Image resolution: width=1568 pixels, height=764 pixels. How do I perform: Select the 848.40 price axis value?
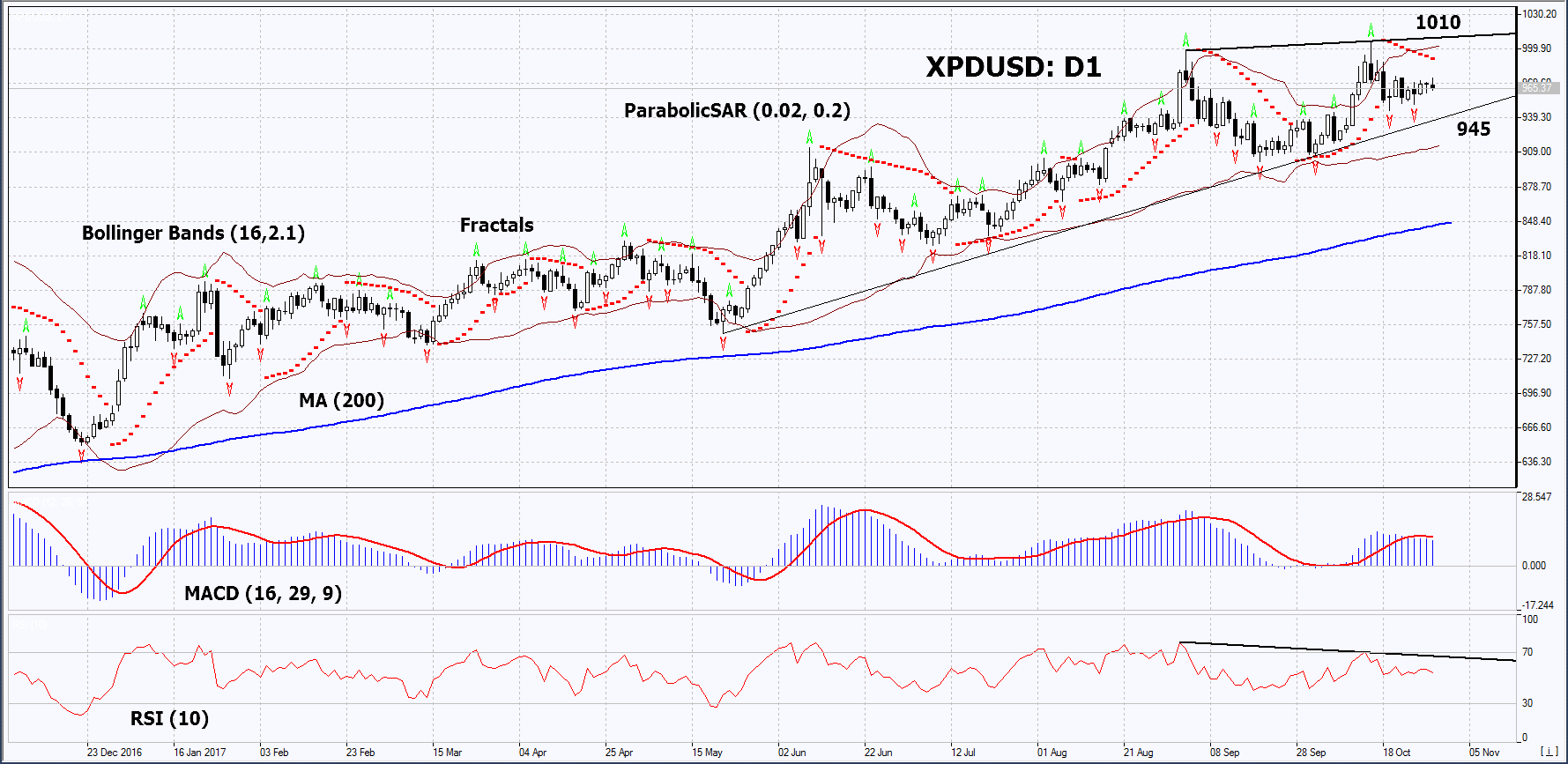pyautogui.click(x=1536, y=221)
